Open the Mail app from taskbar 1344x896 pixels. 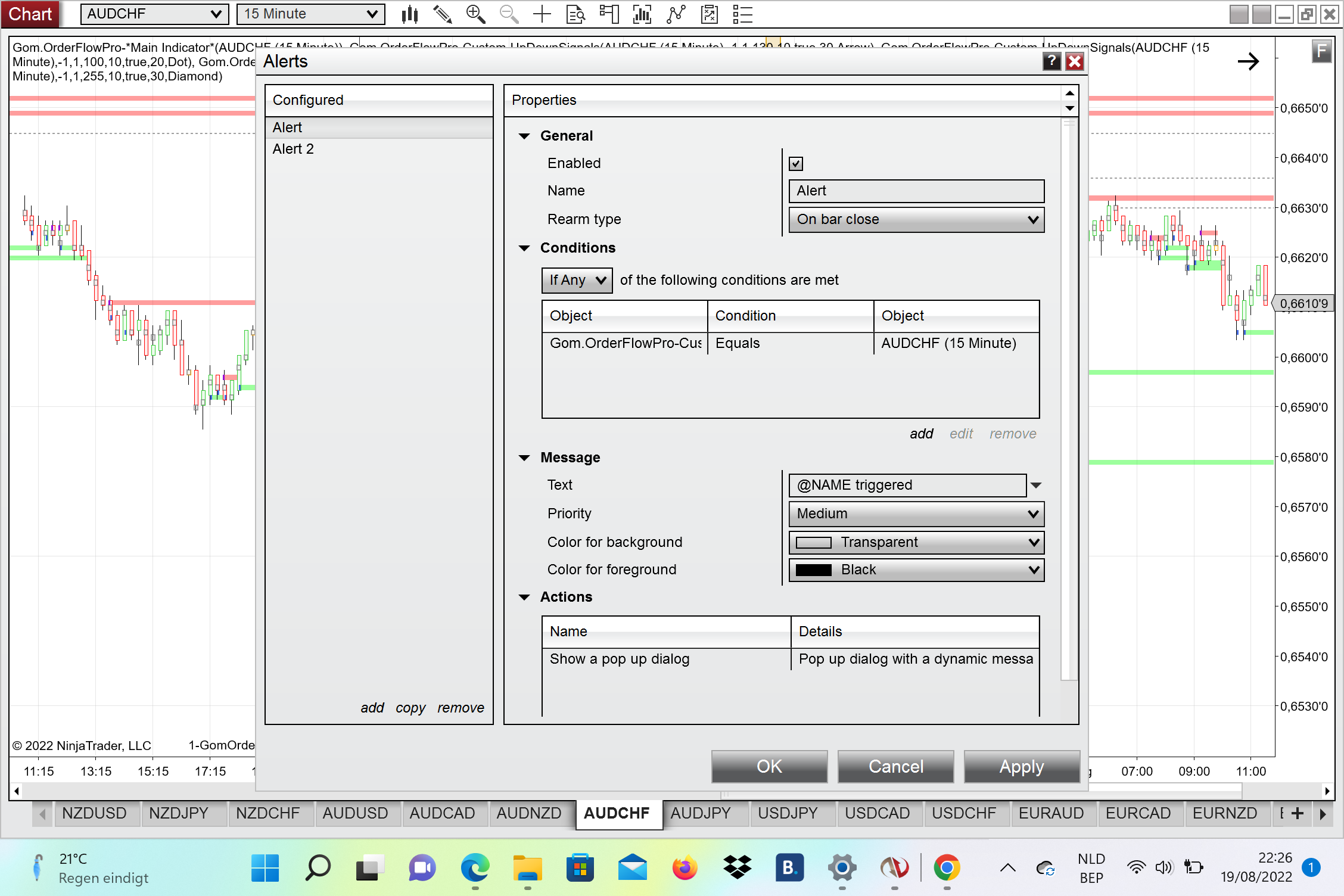(x=632, y=868)
